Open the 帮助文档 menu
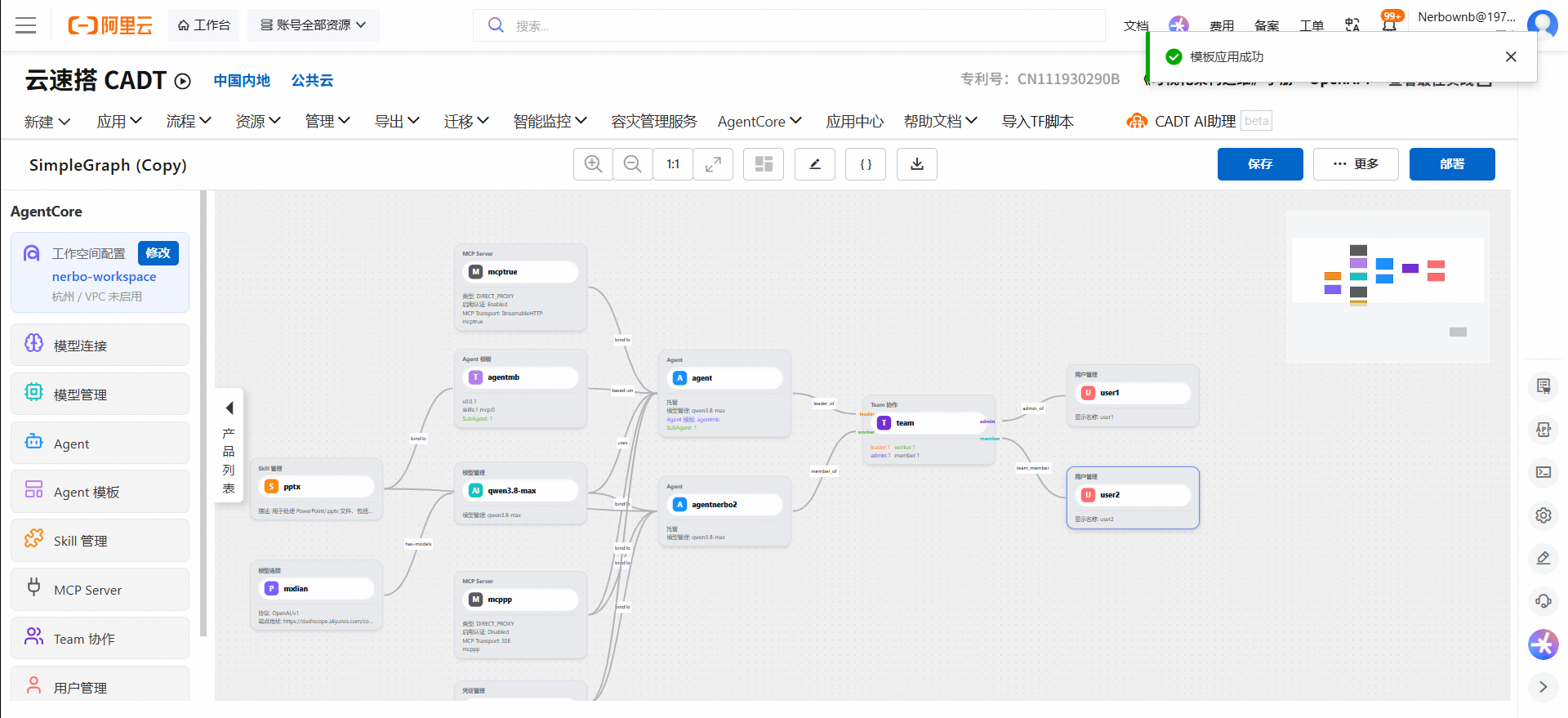The width and height of the screenshot is (1568, 718). click(x=941, y=122)
